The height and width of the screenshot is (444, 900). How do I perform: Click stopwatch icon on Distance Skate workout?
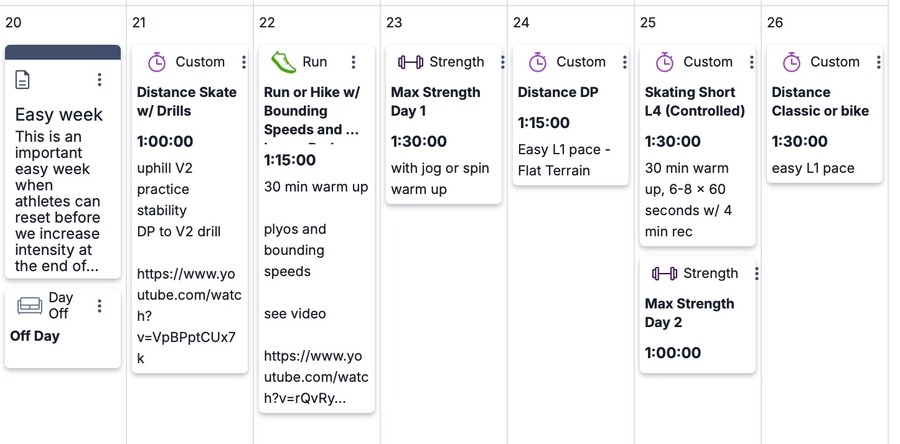pyautogui.click(x=157, y=62)
